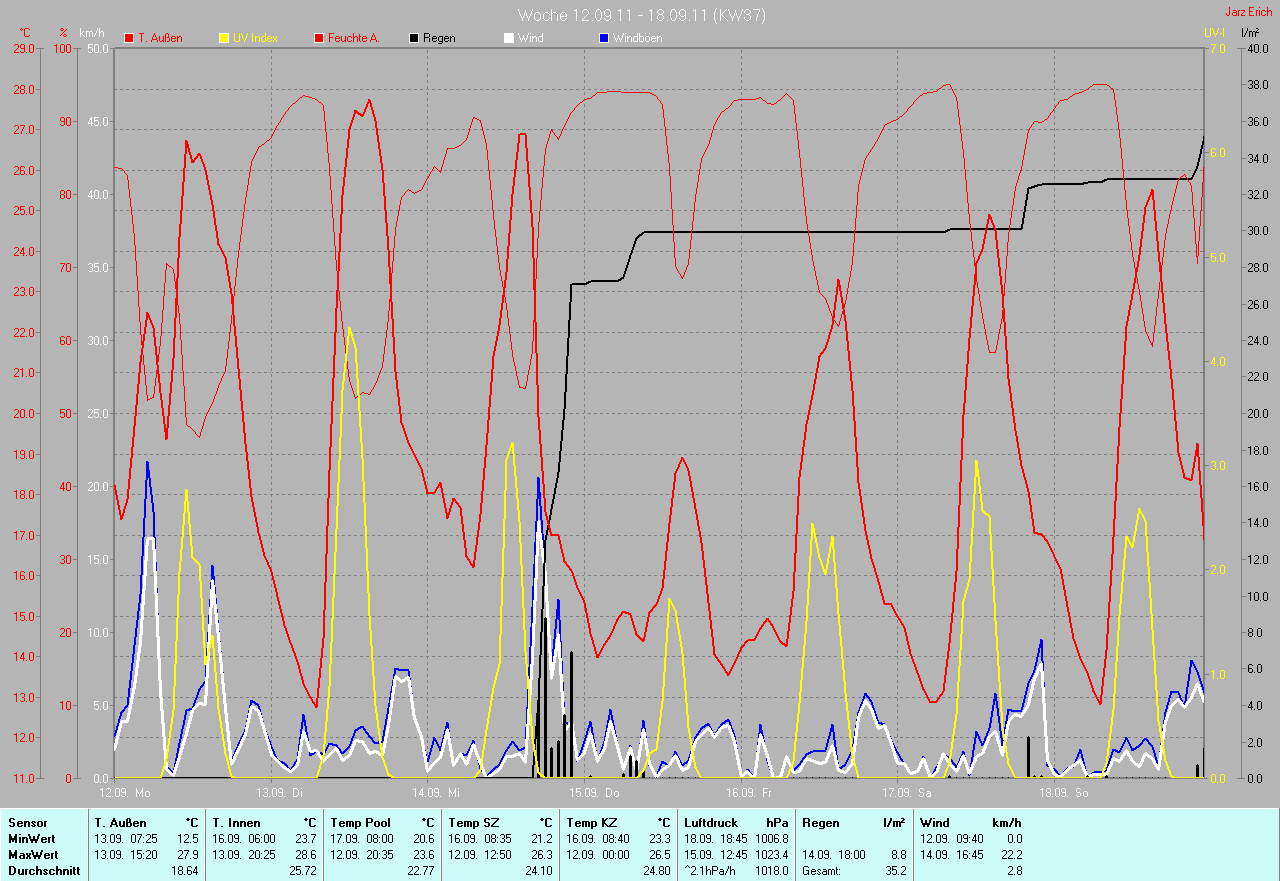Click the '12.09. 20:35' timestamp

click(364, 855)
